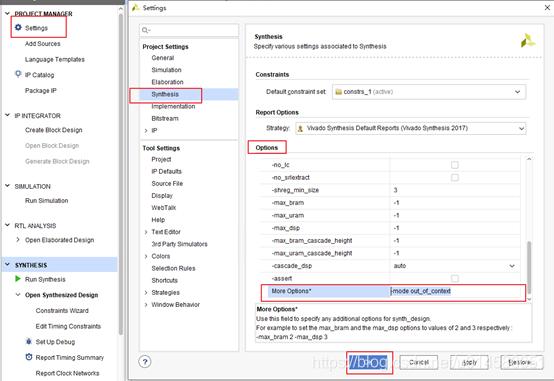Select Elaboration in Project Settings

(x=167, y=82)
